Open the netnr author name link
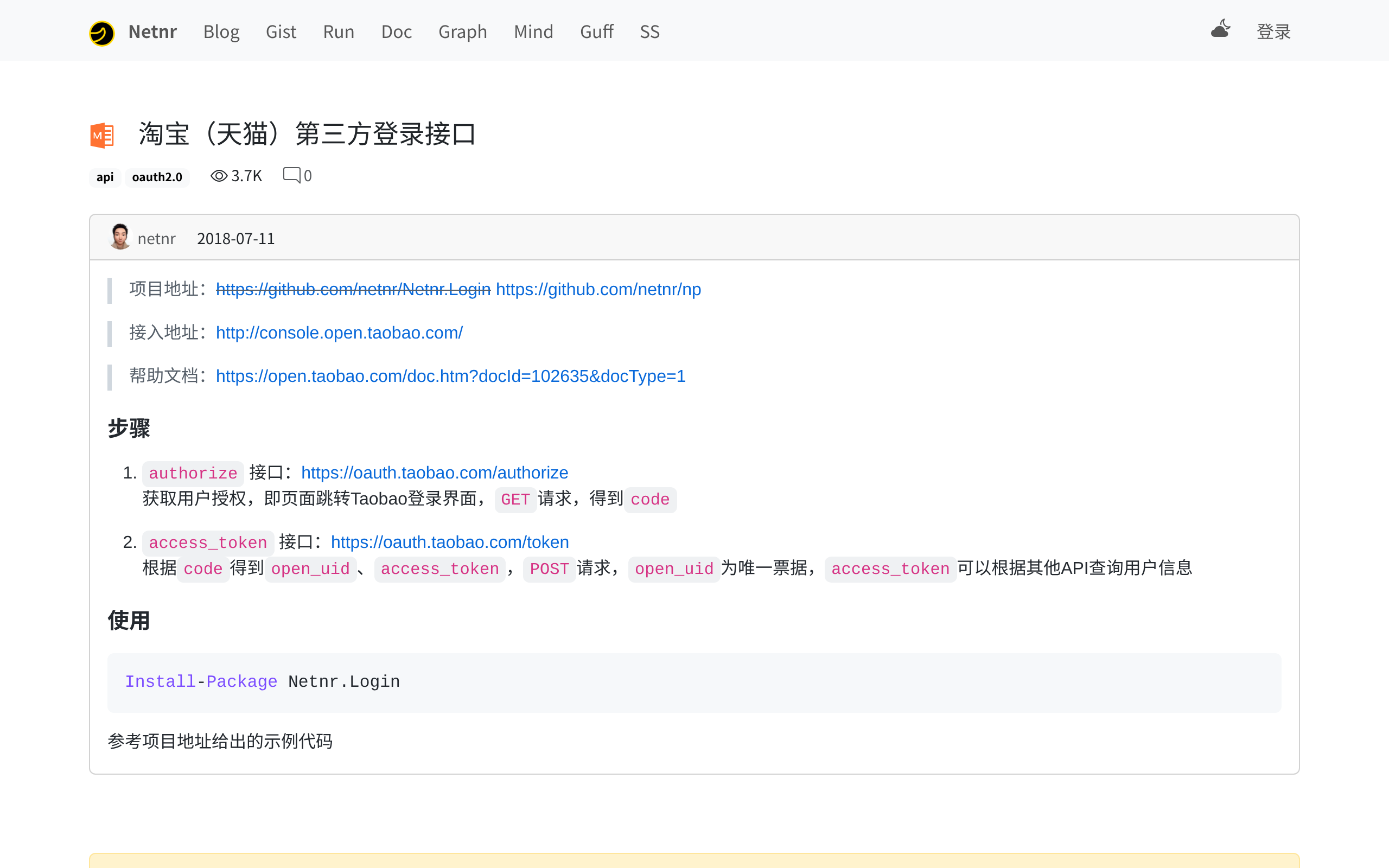1389x868 pixels. 156,238
